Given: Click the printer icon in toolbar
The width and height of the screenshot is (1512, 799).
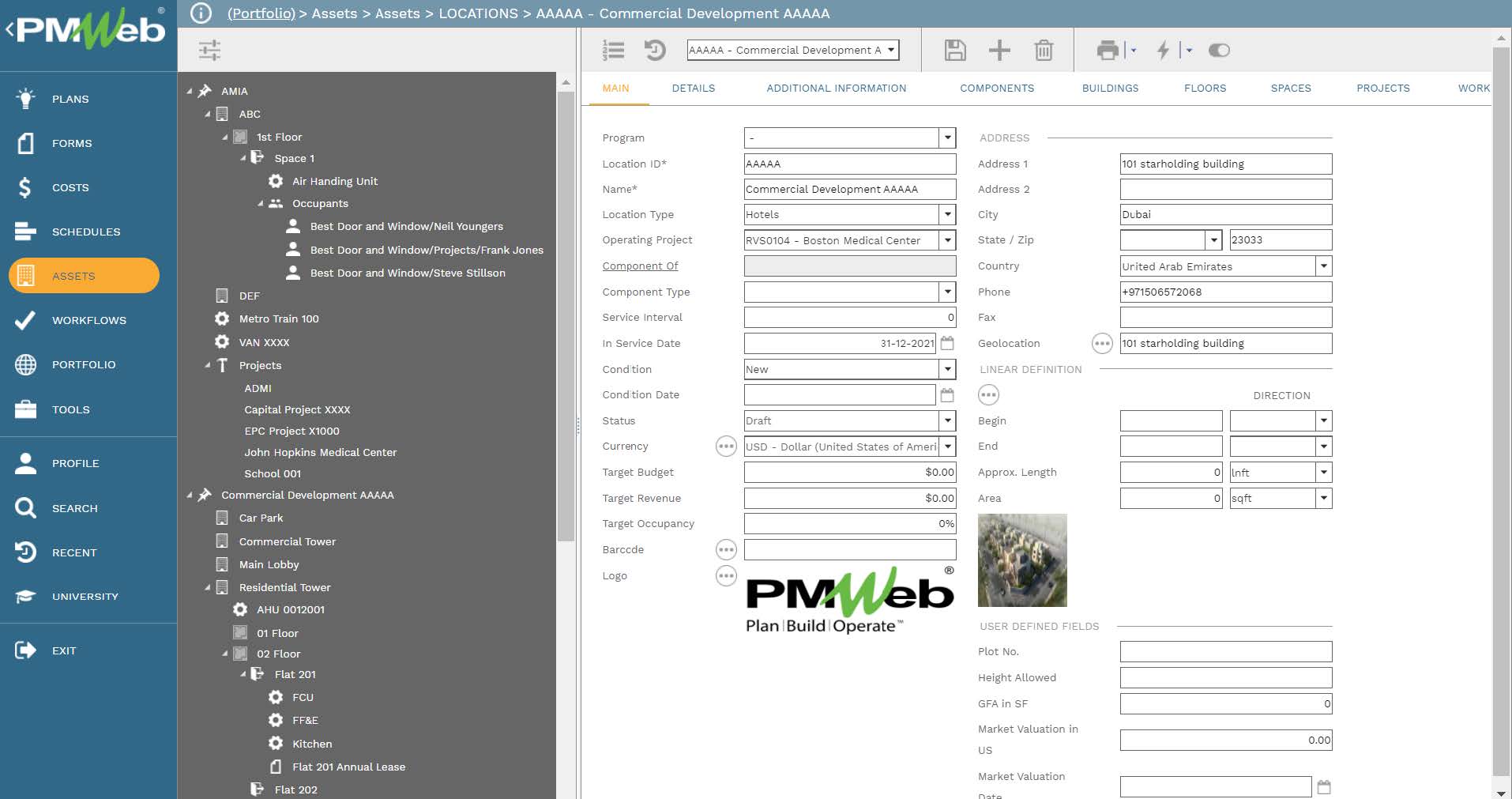Looking at the screenshot, I should (1108, 51).
